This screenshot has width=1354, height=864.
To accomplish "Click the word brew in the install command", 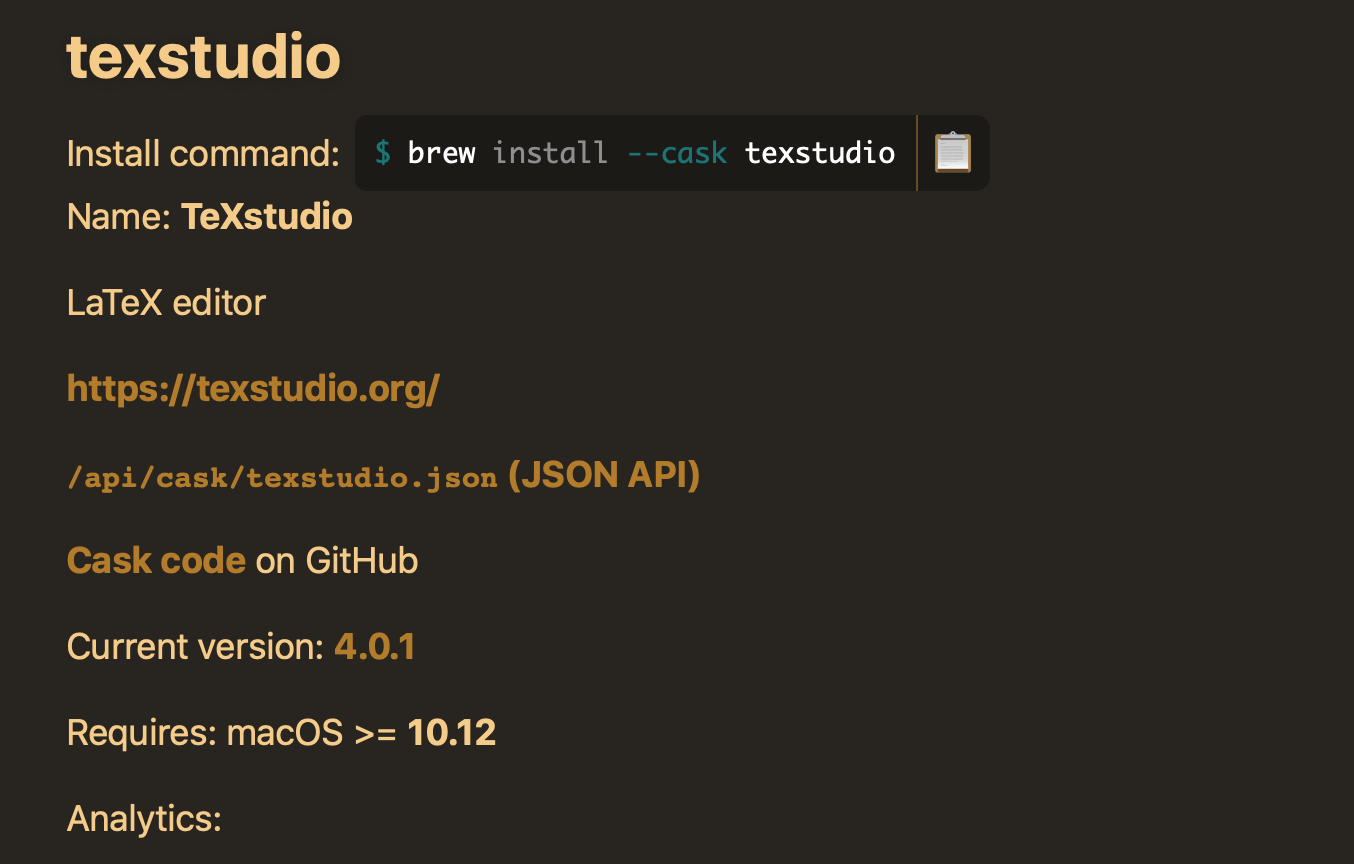I will [x=441, y=152].
